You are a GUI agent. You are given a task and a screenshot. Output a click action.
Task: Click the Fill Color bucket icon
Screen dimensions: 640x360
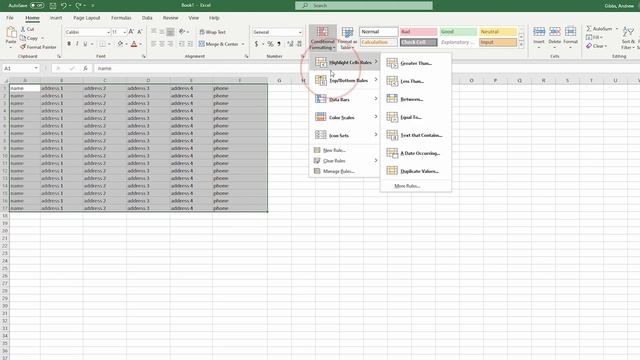click(x=120, y=44)
